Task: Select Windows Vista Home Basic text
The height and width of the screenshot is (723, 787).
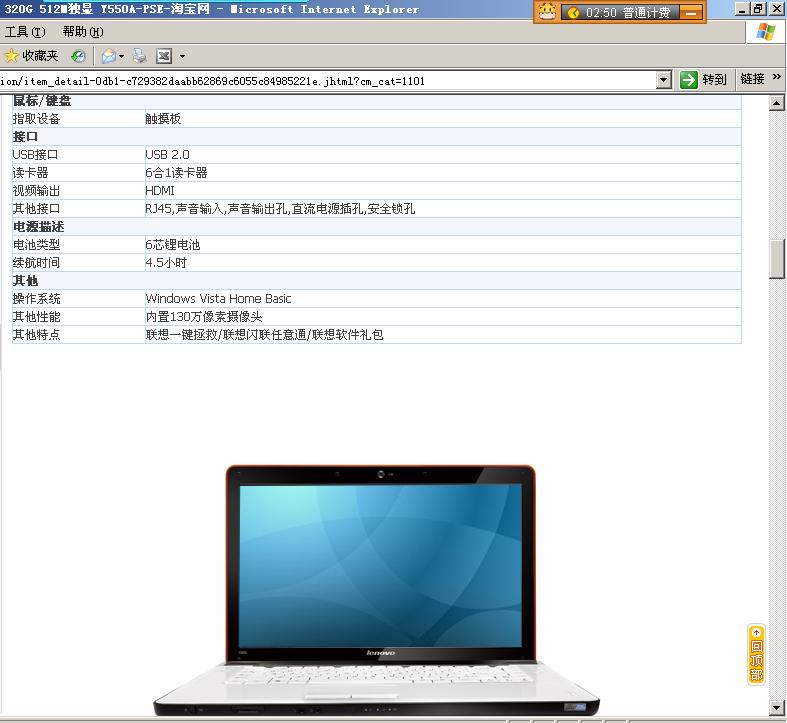Action: click(x=218, y=299)
